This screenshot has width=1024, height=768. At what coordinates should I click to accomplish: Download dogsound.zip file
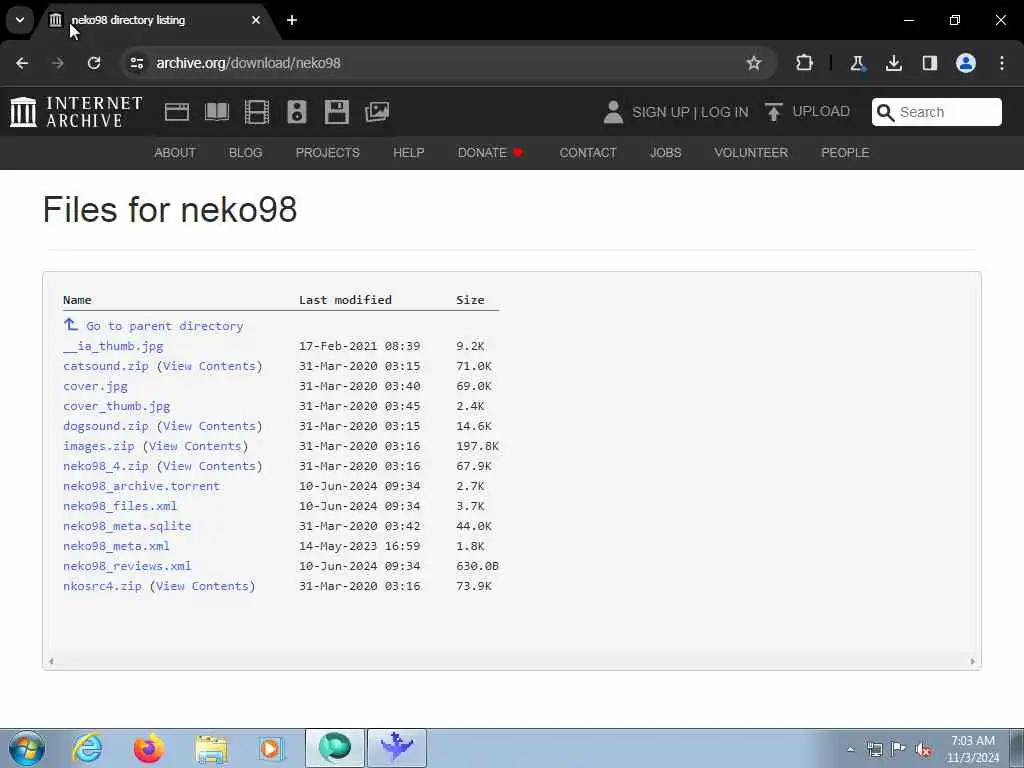pos(106,426)
